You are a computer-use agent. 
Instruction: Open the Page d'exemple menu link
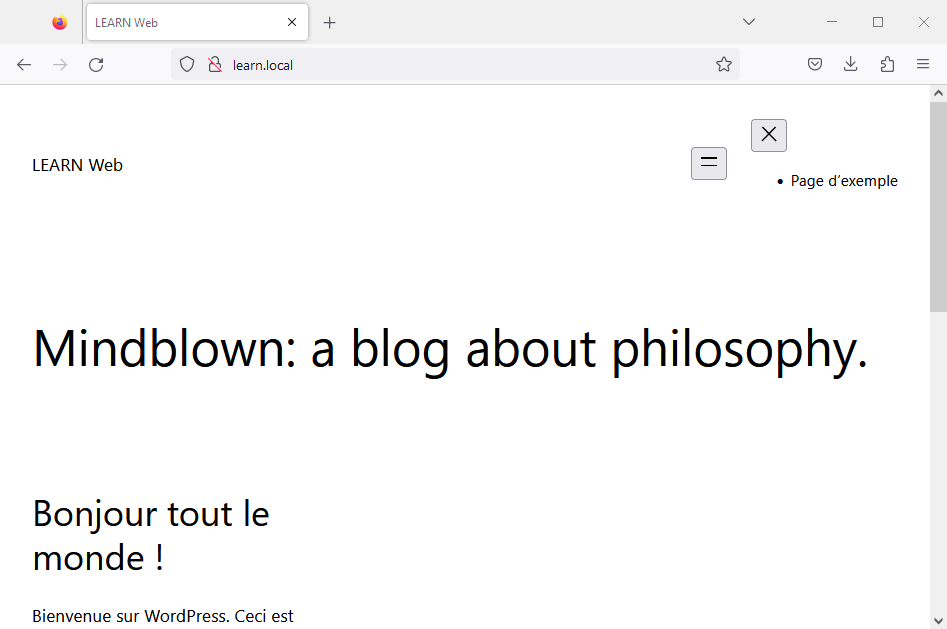[x=844, y=181]
